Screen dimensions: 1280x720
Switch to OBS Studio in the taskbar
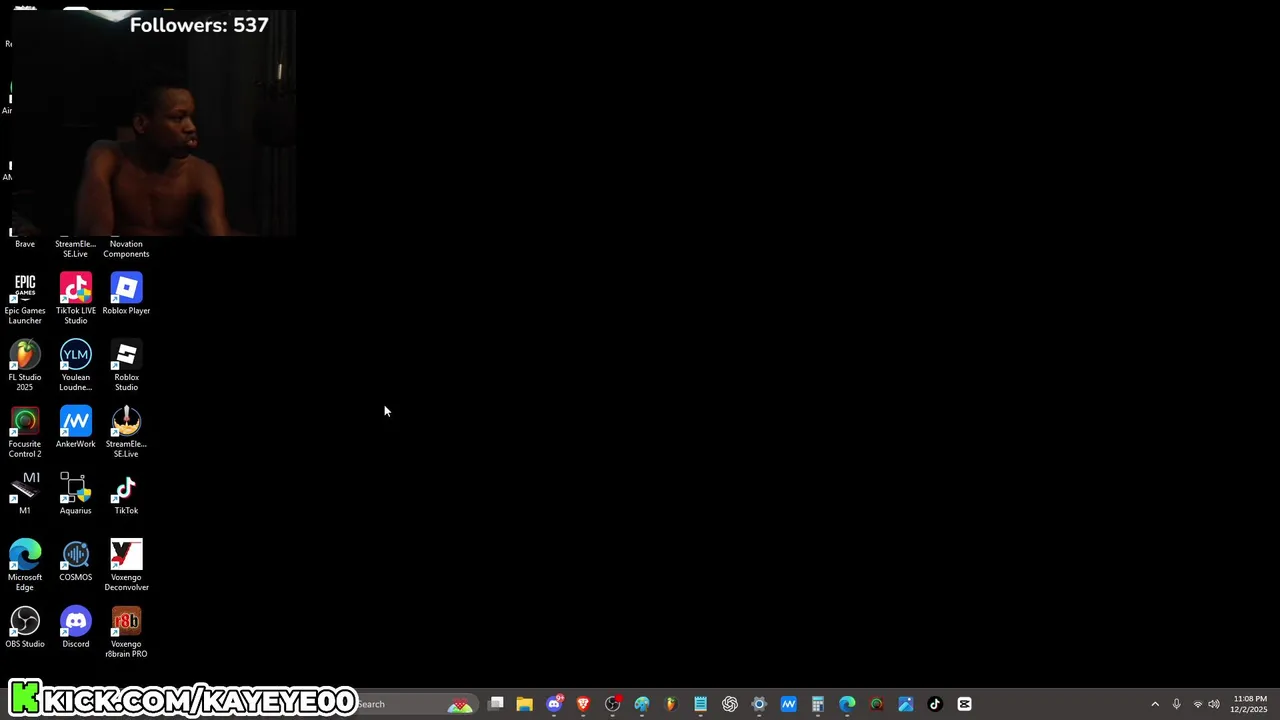click(x=613, y=704)
